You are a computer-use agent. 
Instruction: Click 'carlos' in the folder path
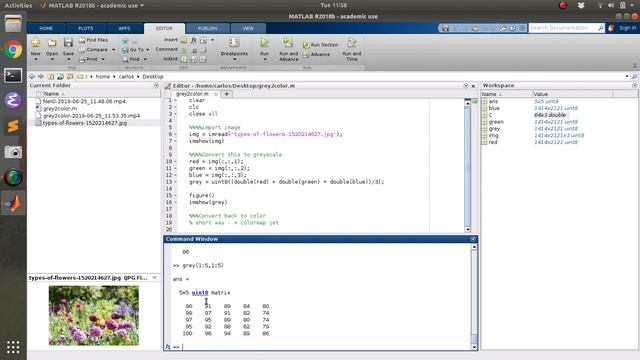[x=126, y=77]
